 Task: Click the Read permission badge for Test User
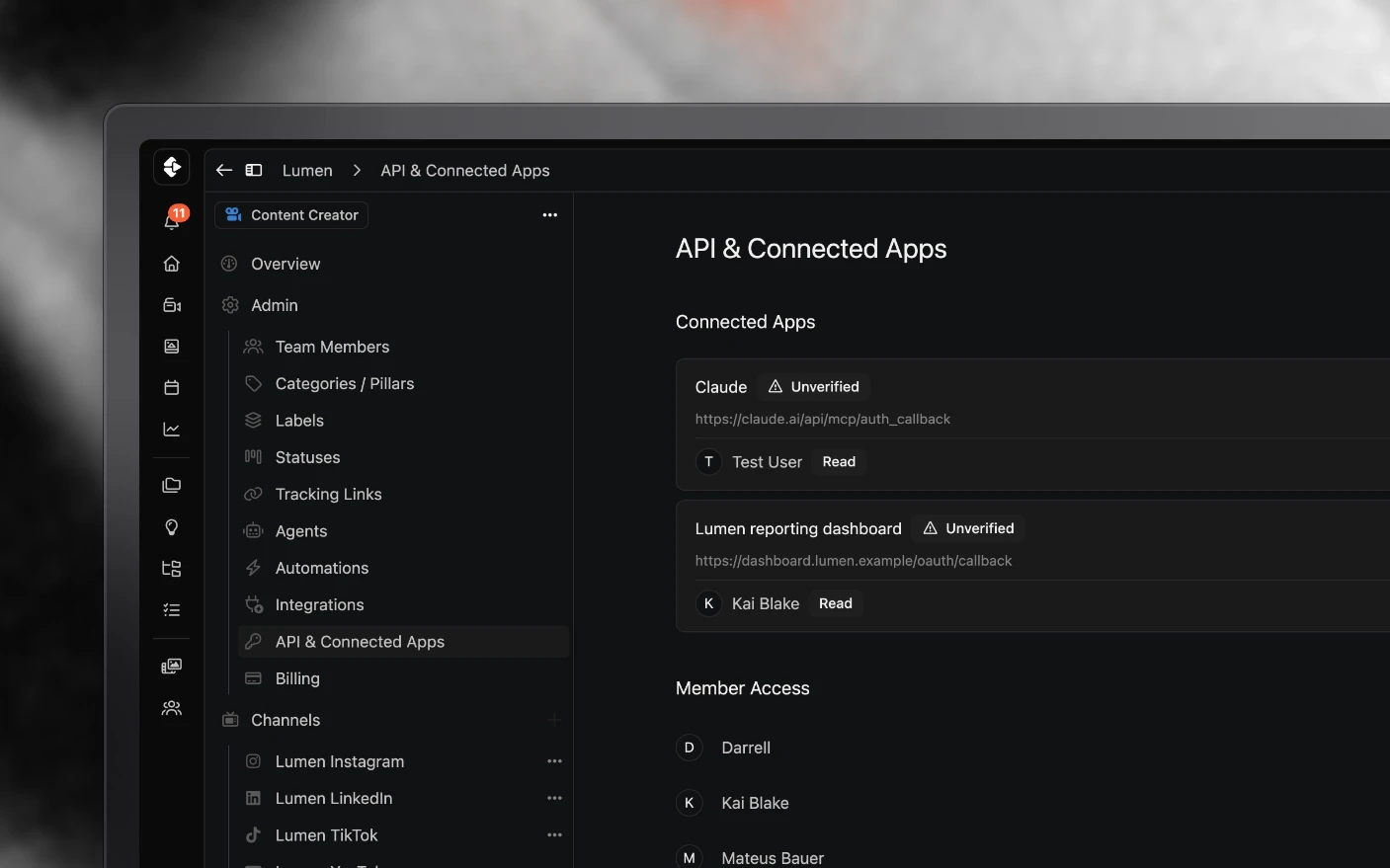tap(839, 462)
